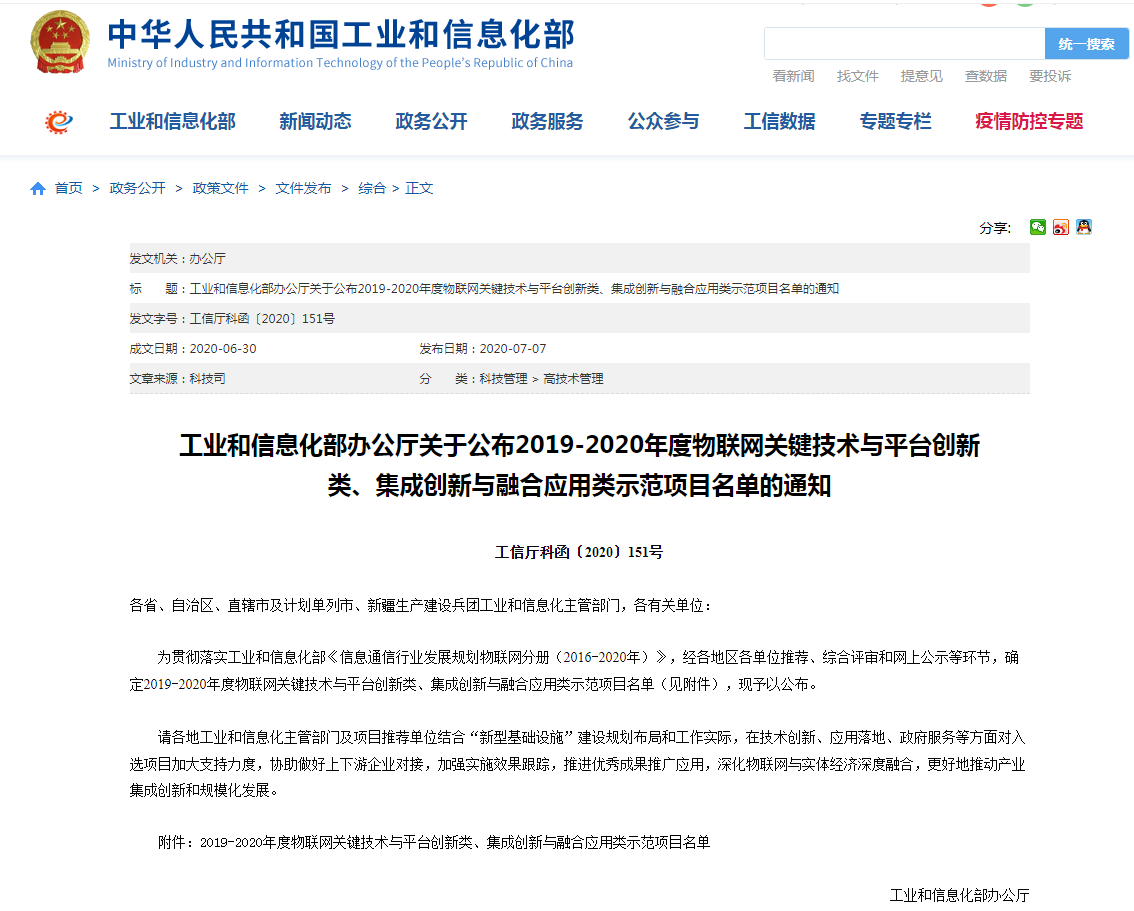
Task: Share the article via QQ penguin icon
Action: coord(1083,227)
